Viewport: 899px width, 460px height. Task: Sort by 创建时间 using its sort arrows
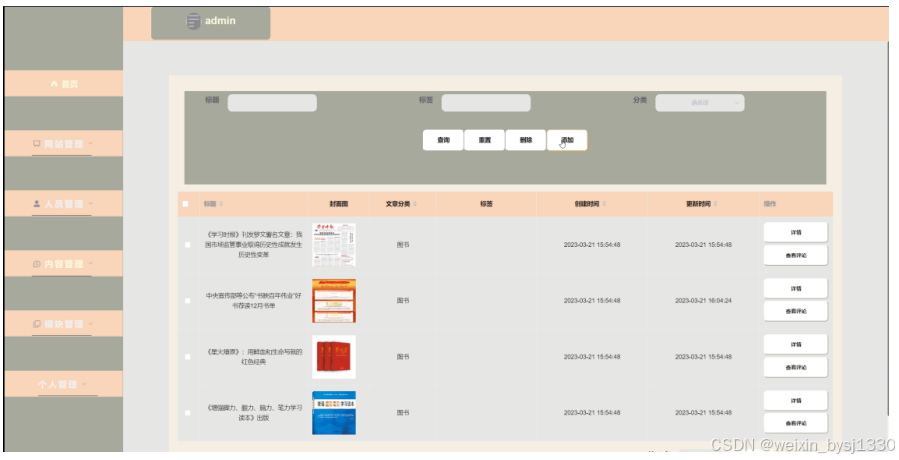604,204
